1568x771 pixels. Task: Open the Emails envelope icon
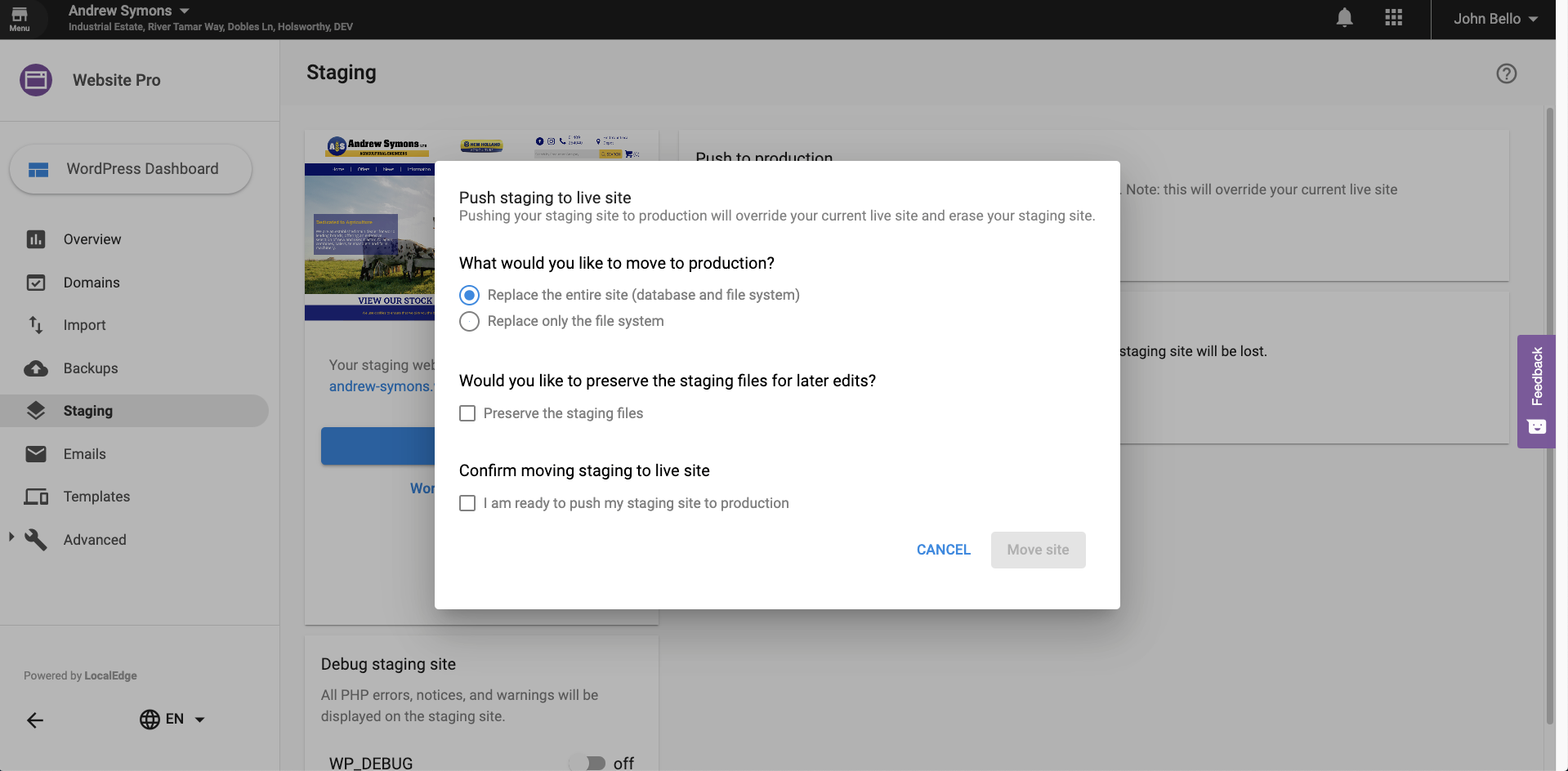(36, 453)
